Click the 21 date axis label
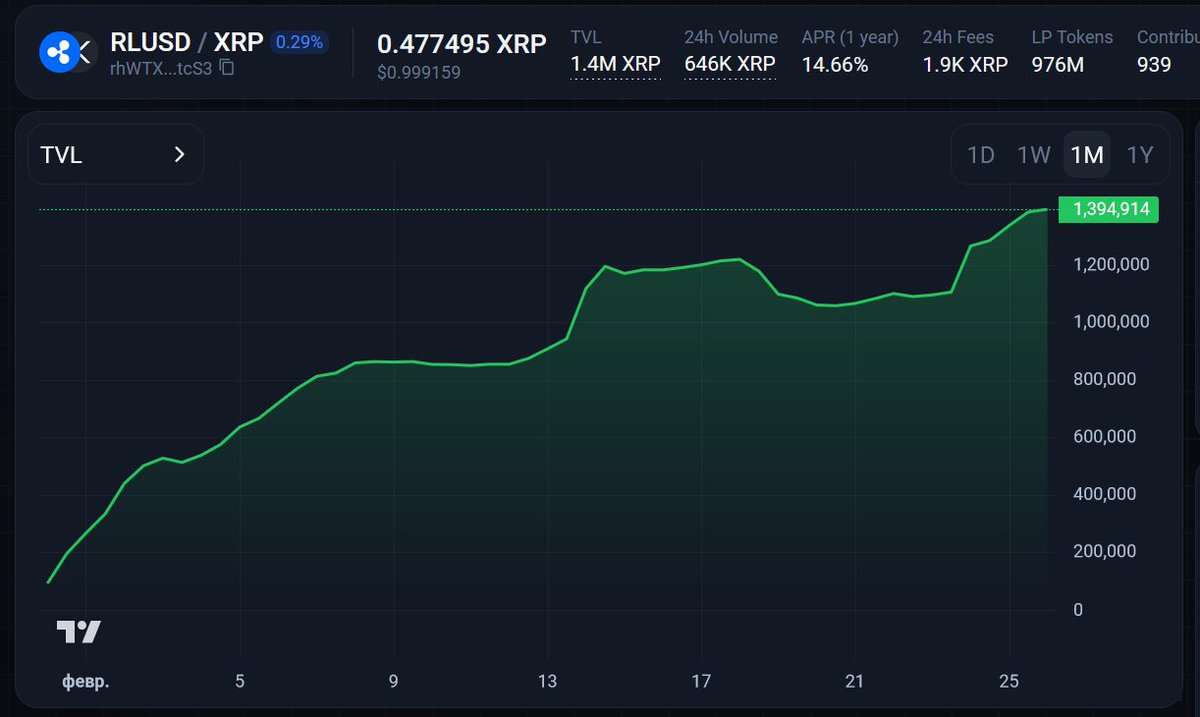Screen dimensions: 1200x717 854,682
